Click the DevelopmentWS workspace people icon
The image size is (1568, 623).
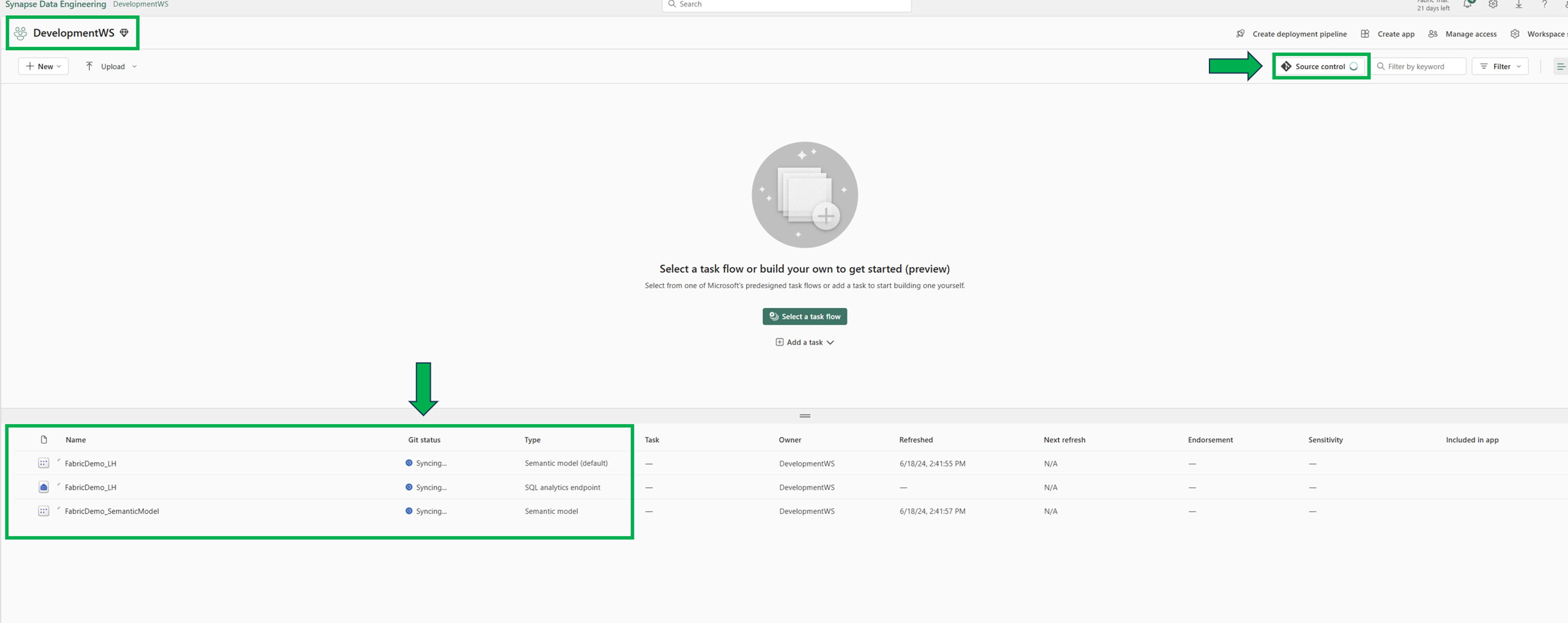[x=21, y=33]
